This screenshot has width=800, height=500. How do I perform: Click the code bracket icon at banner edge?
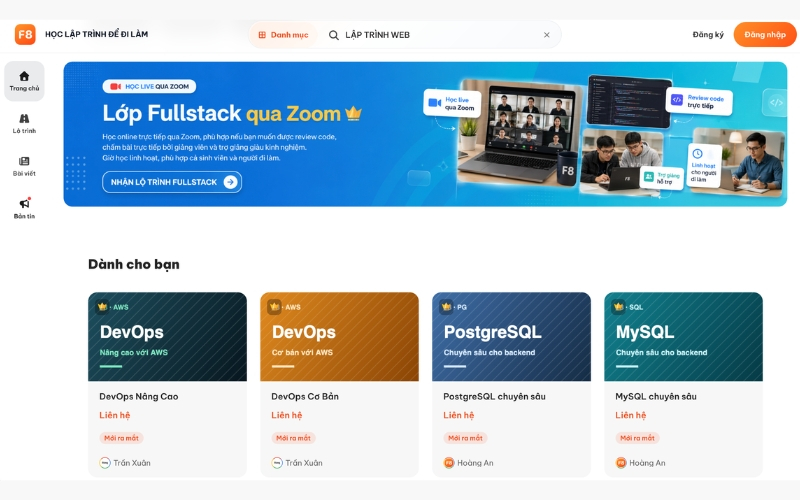776,103
